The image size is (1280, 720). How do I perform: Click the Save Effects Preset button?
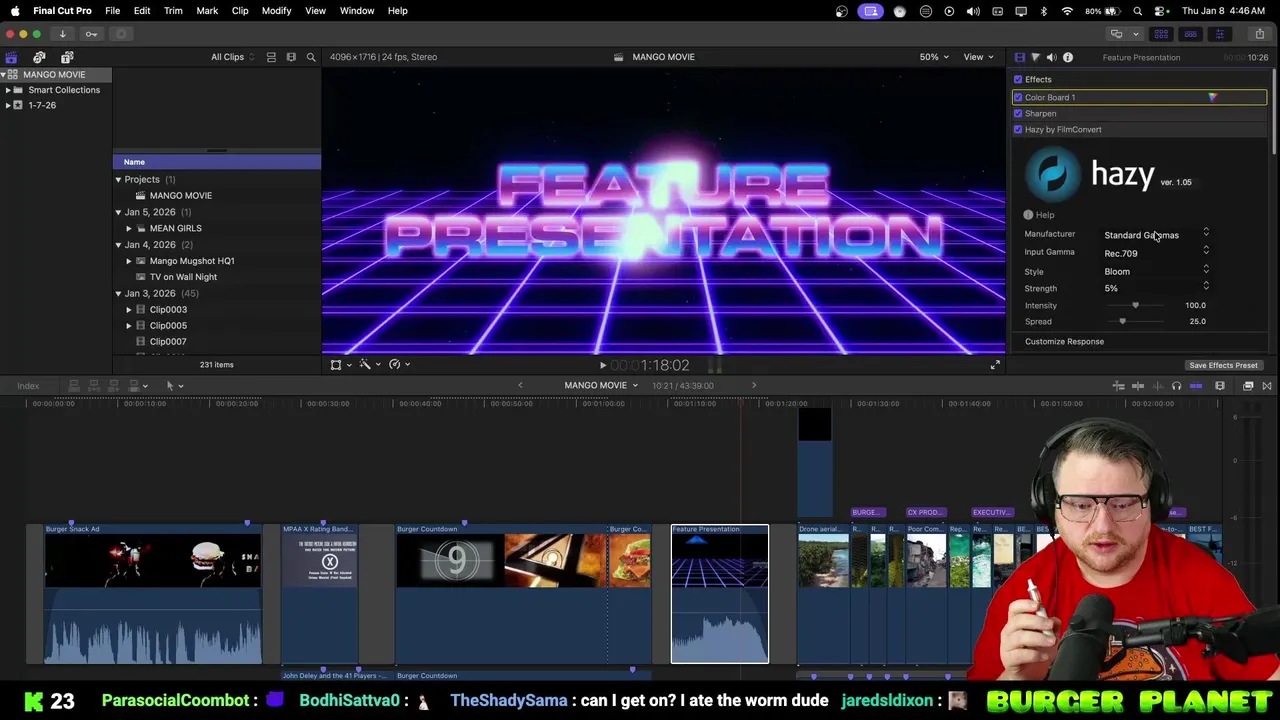[x=1223, y=366]
